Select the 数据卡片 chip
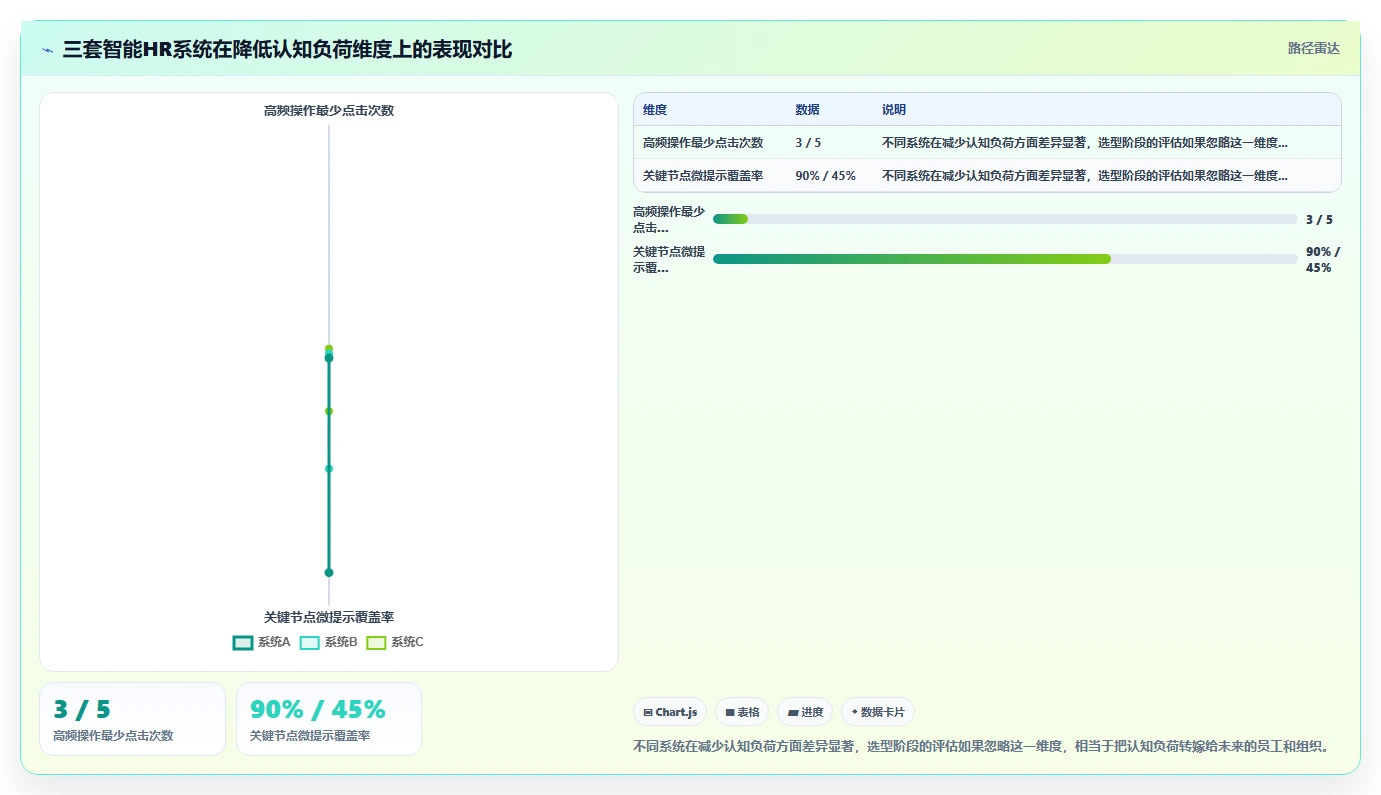Viewport: 1381px width, 795px height. (x=878, y=712)
